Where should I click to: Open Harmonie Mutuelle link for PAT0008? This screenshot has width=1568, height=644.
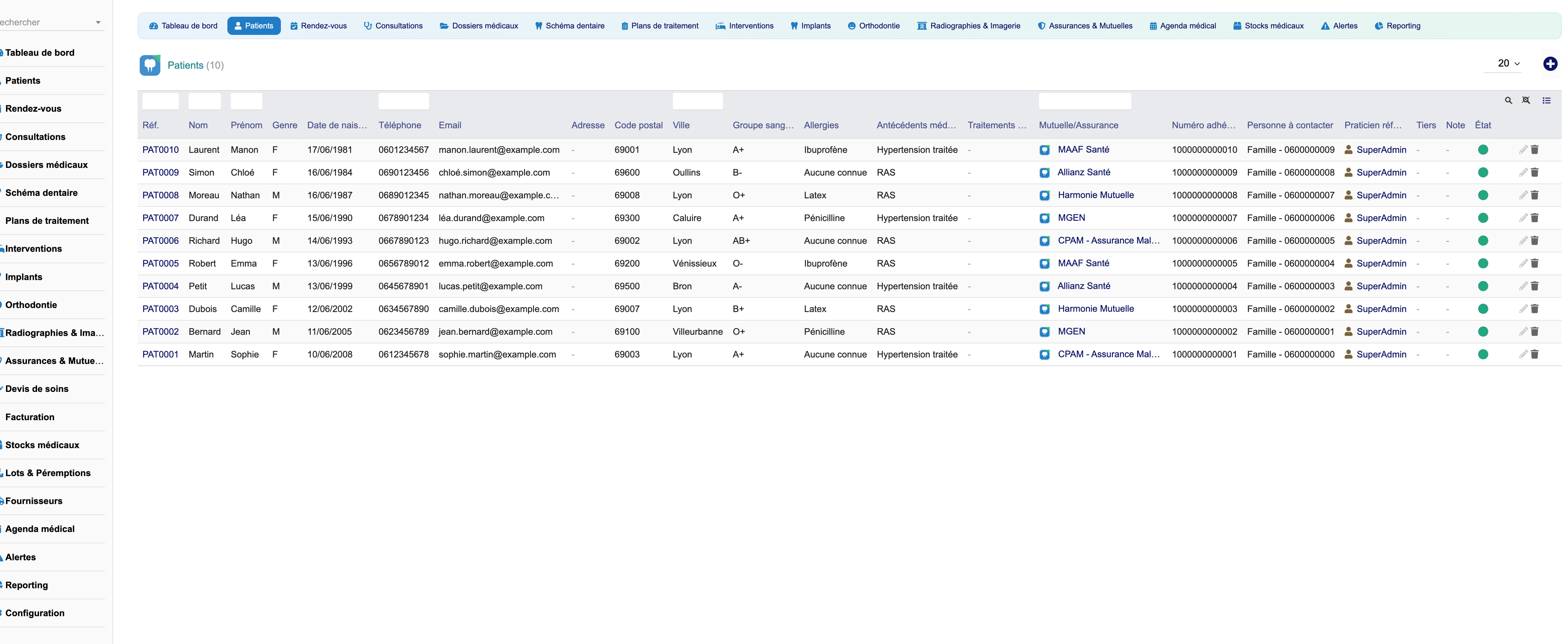point(1096,195)
